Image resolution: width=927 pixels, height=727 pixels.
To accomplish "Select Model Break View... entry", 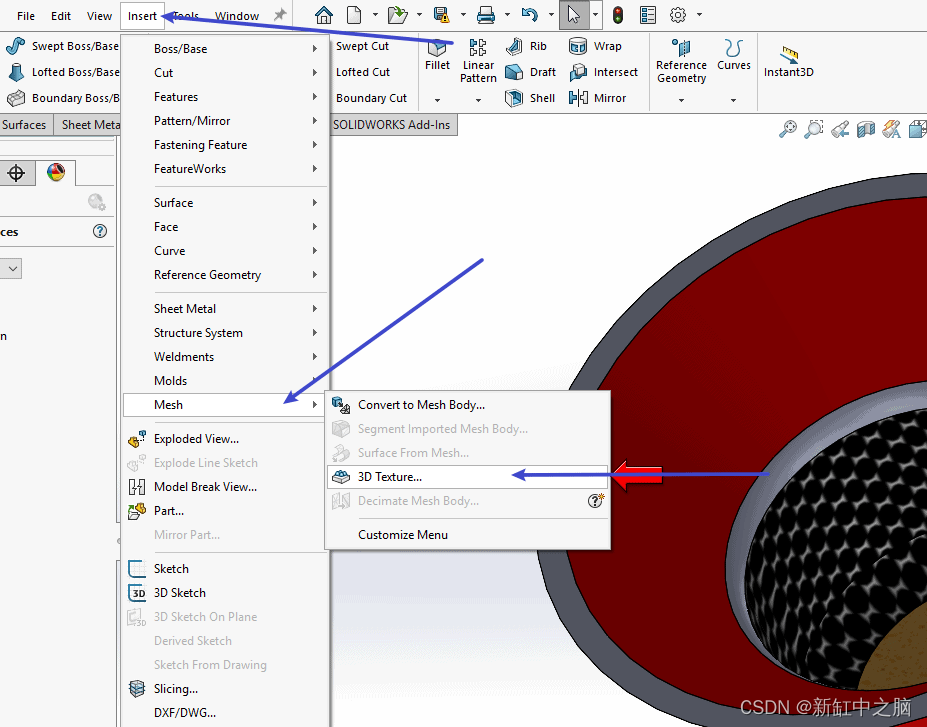I will pyautogui.click(x=225, y=486).
